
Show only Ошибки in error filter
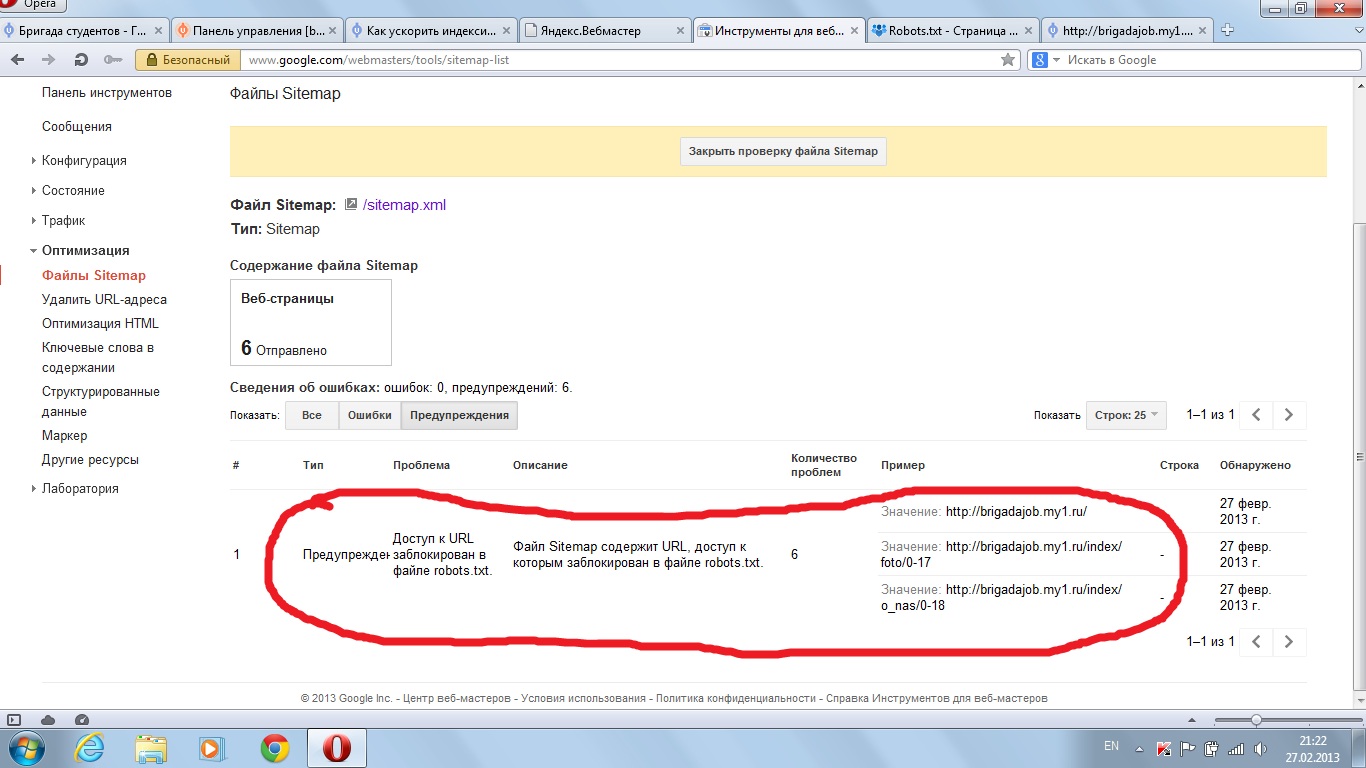369,415
